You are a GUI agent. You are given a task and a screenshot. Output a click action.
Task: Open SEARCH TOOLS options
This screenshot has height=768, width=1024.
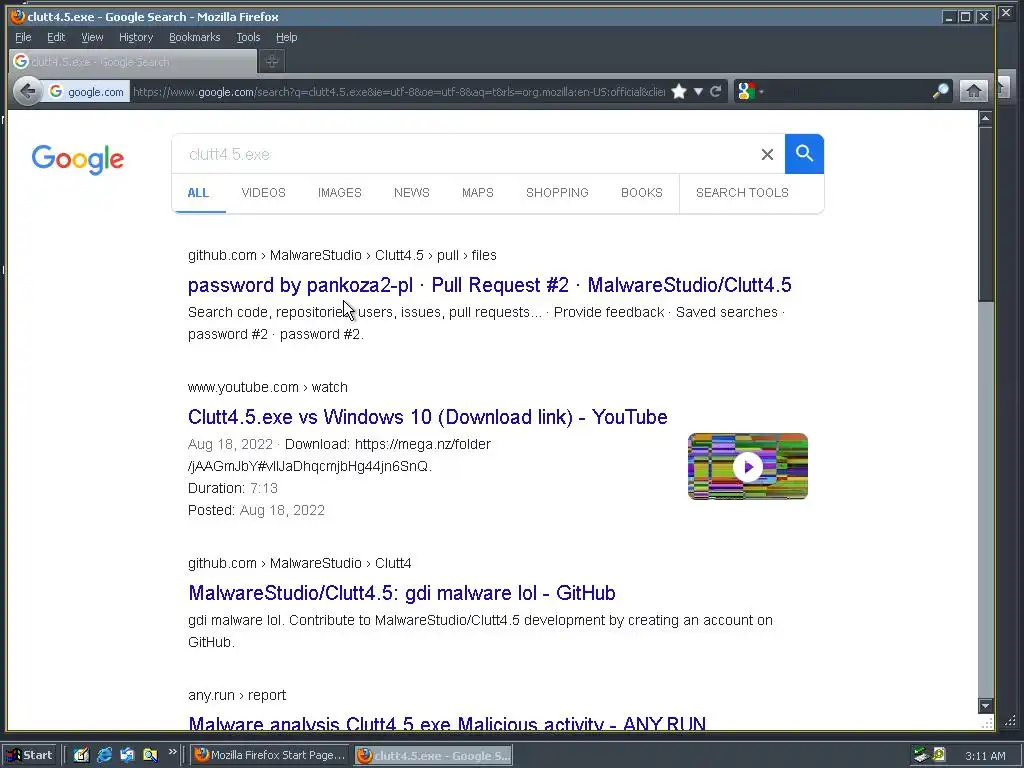742,193
